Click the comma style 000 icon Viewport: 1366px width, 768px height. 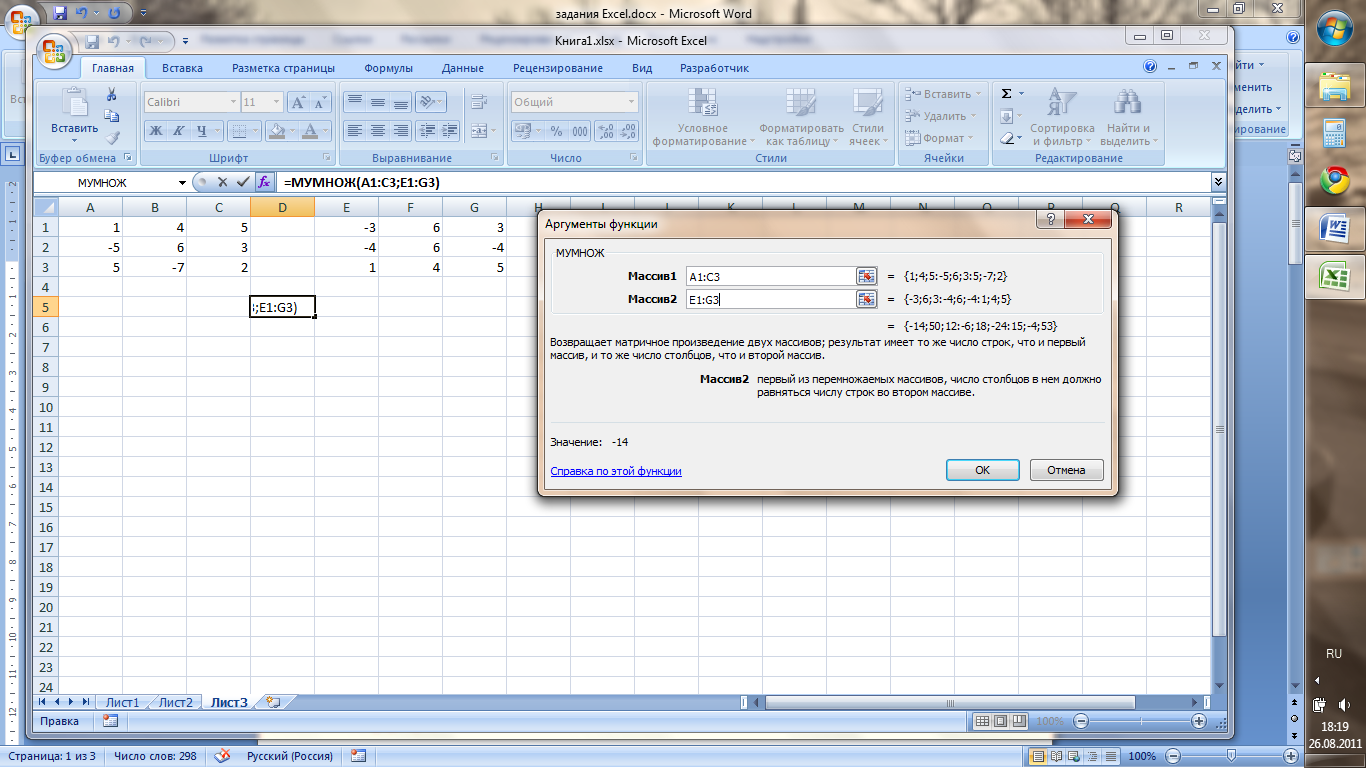click(580, 131)
